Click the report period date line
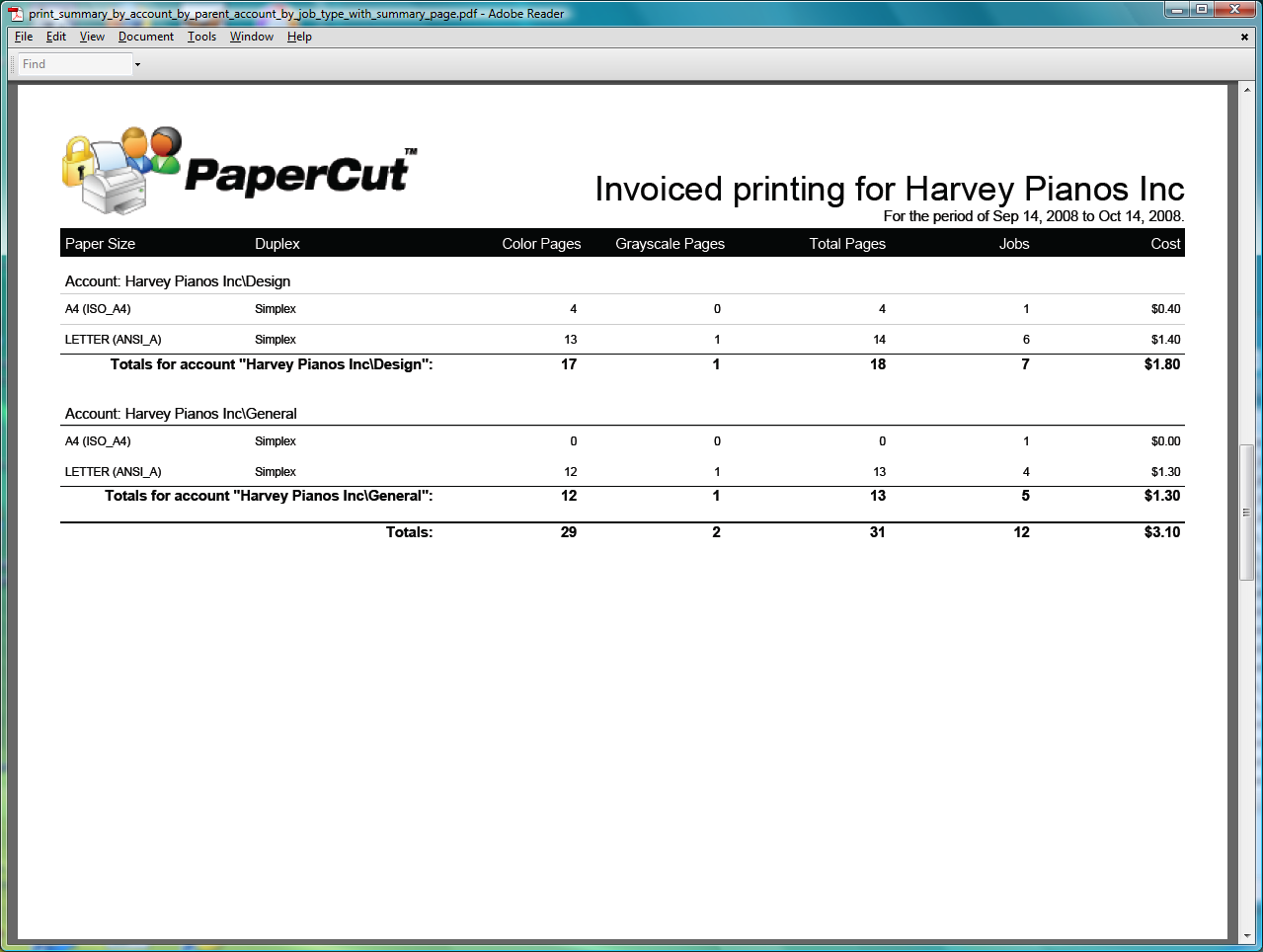1263x952 pixels. 1034,216
